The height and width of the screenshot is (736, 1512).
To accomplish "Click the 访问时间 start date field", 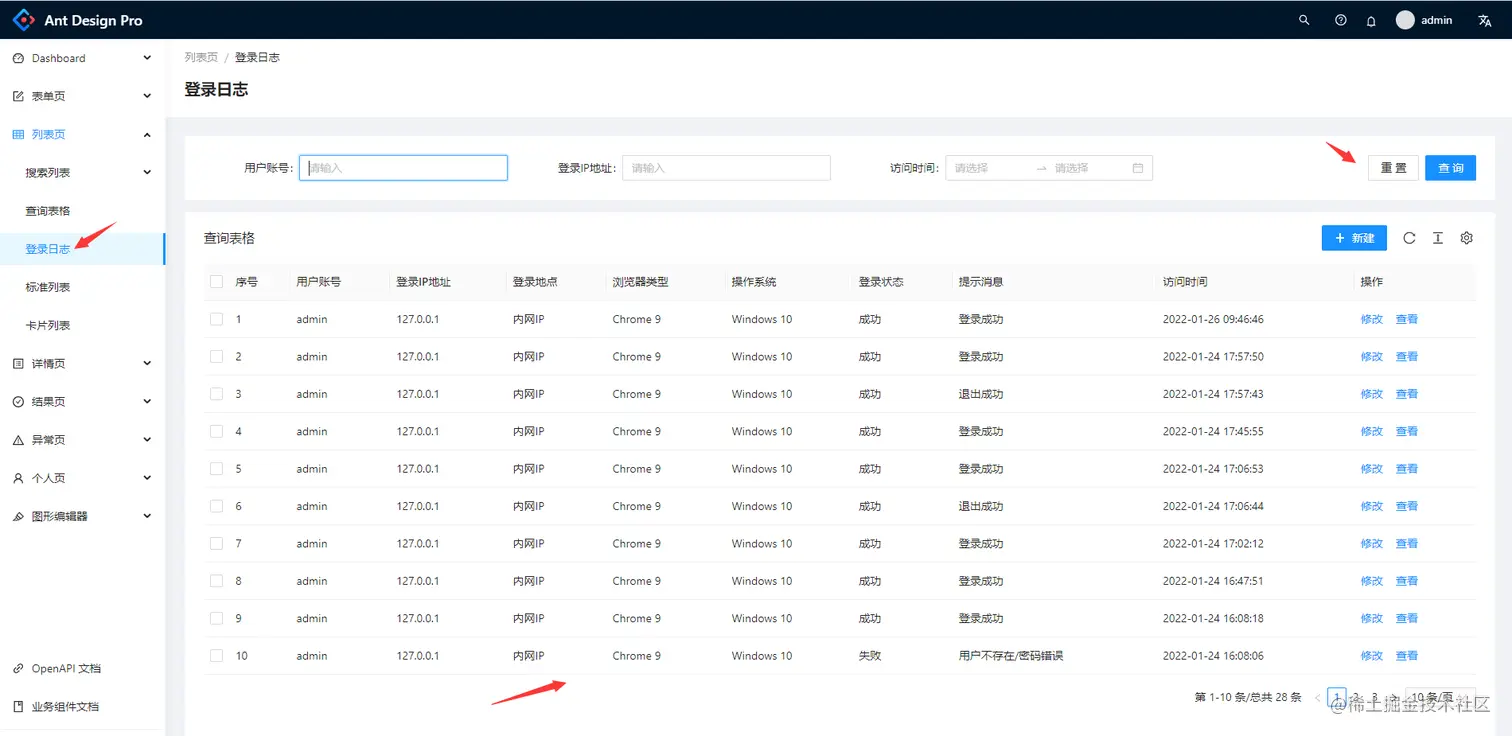I will point(988,168).
